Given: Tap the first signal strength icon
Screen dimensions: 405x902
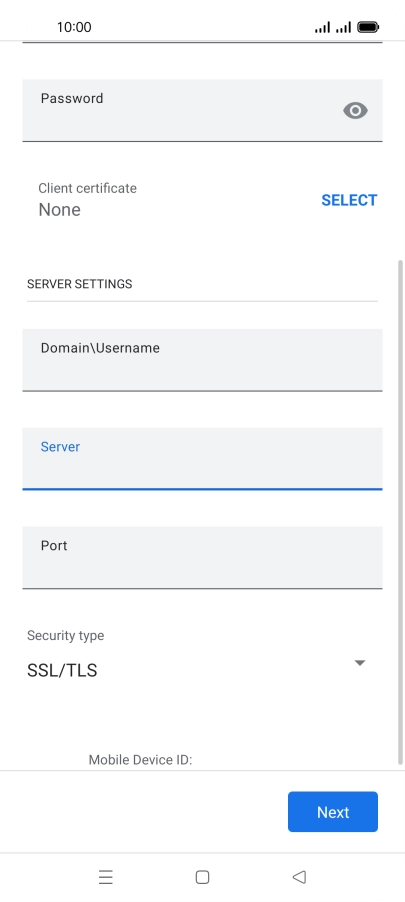Looking at the screenshot, I should (x=323, y=27).
